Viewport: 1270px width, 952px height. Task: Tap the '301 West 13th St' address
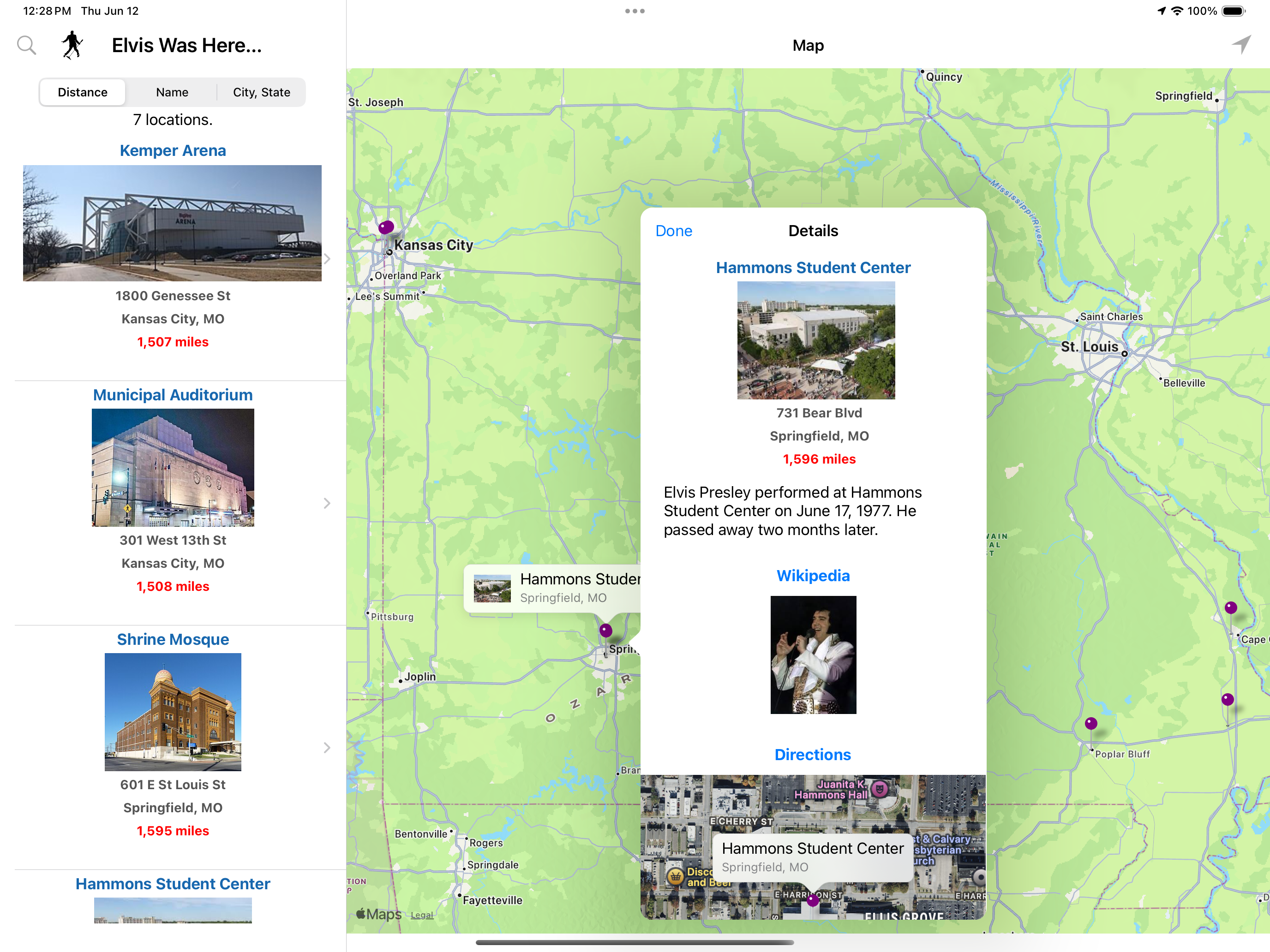173,541
